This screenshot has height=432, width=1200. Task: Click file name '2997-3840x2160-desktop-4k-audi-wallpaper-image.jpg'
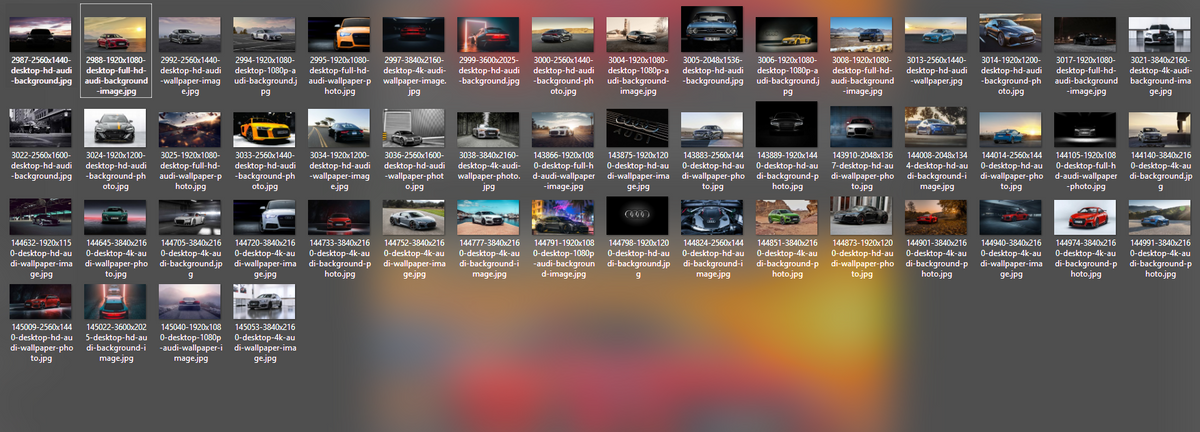pos(415,75)
